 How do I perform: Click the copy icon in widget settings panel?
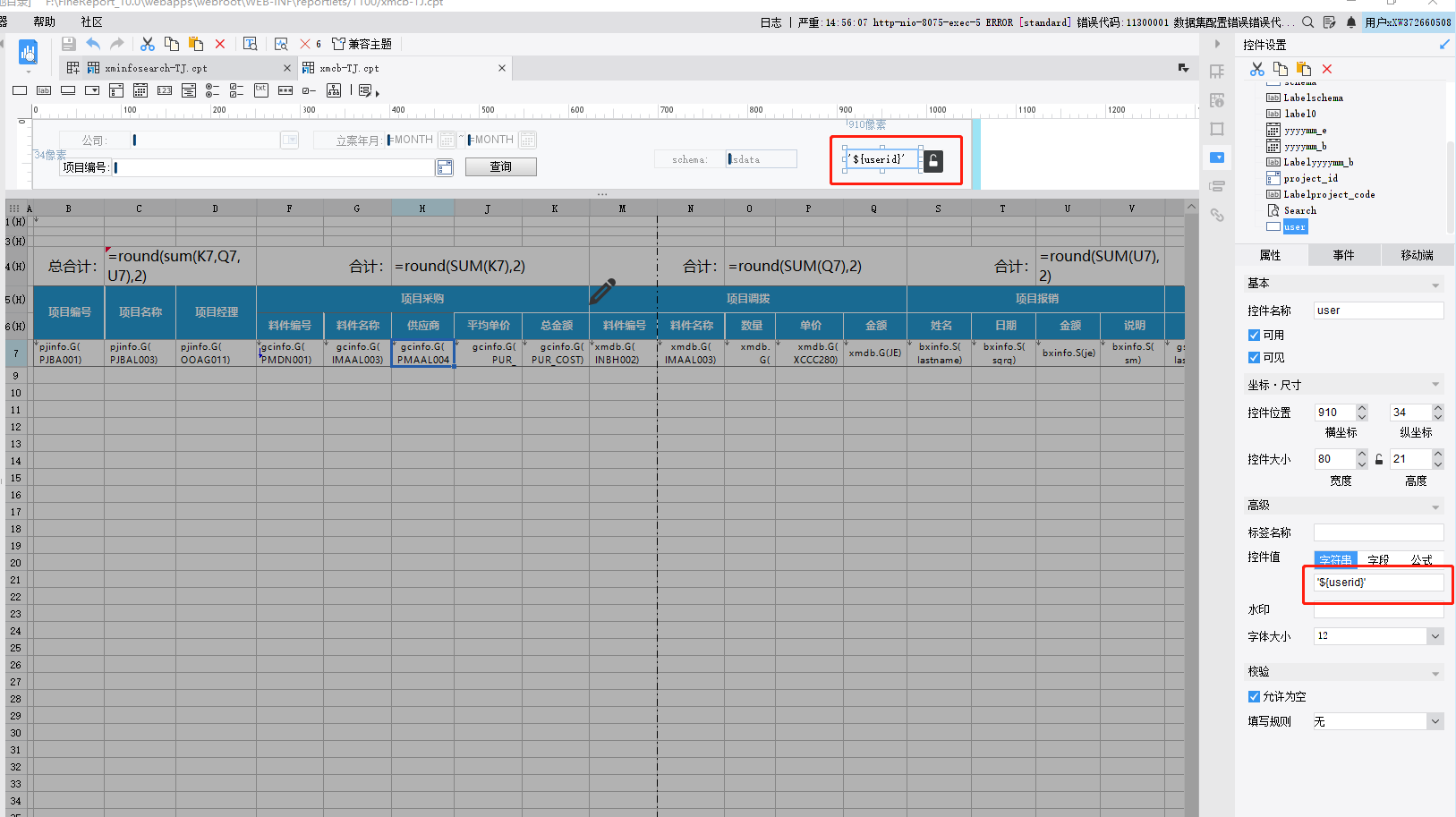tap(1281, 69)
